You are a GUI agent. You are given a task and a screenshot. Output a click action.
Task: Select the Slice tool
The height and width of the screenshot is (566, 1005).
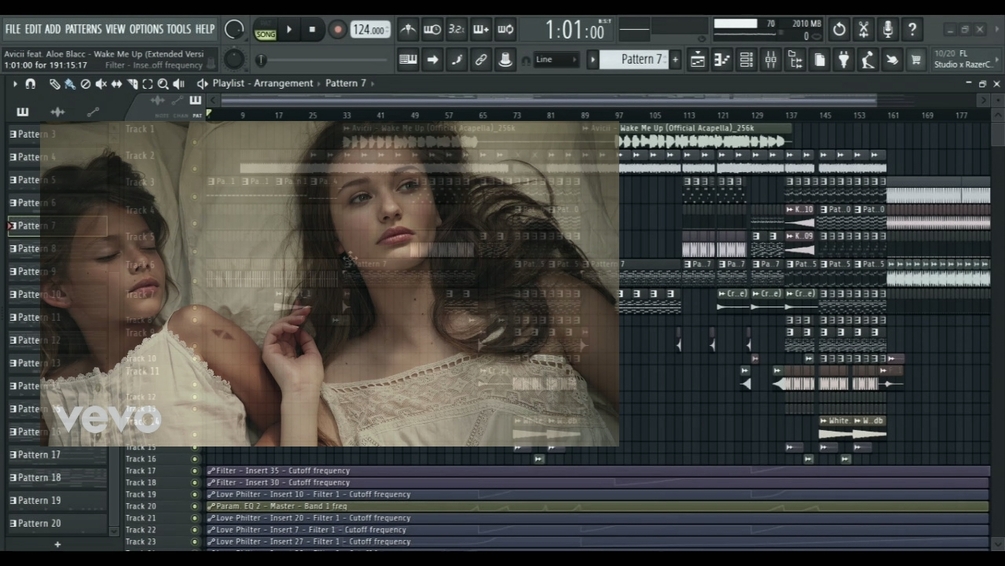click(x=132, y=84)
